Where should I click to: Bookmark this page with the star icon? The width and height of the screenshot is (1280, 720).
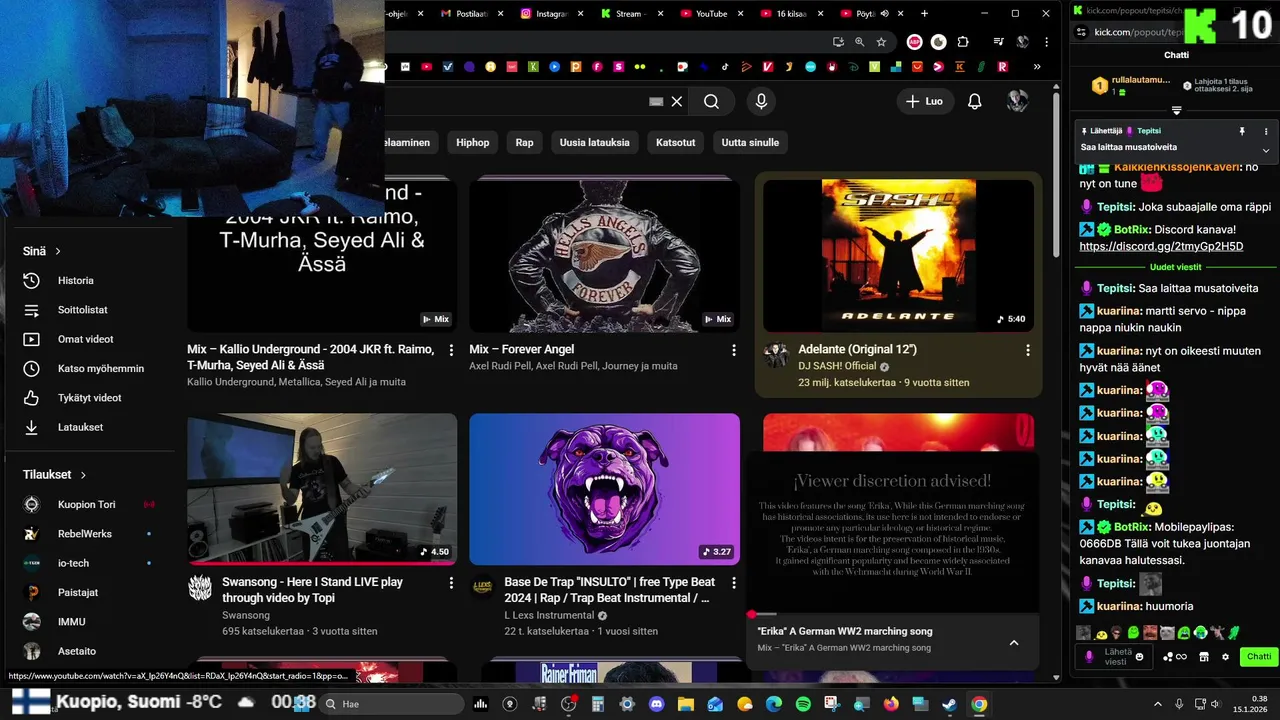pos(881,42)
